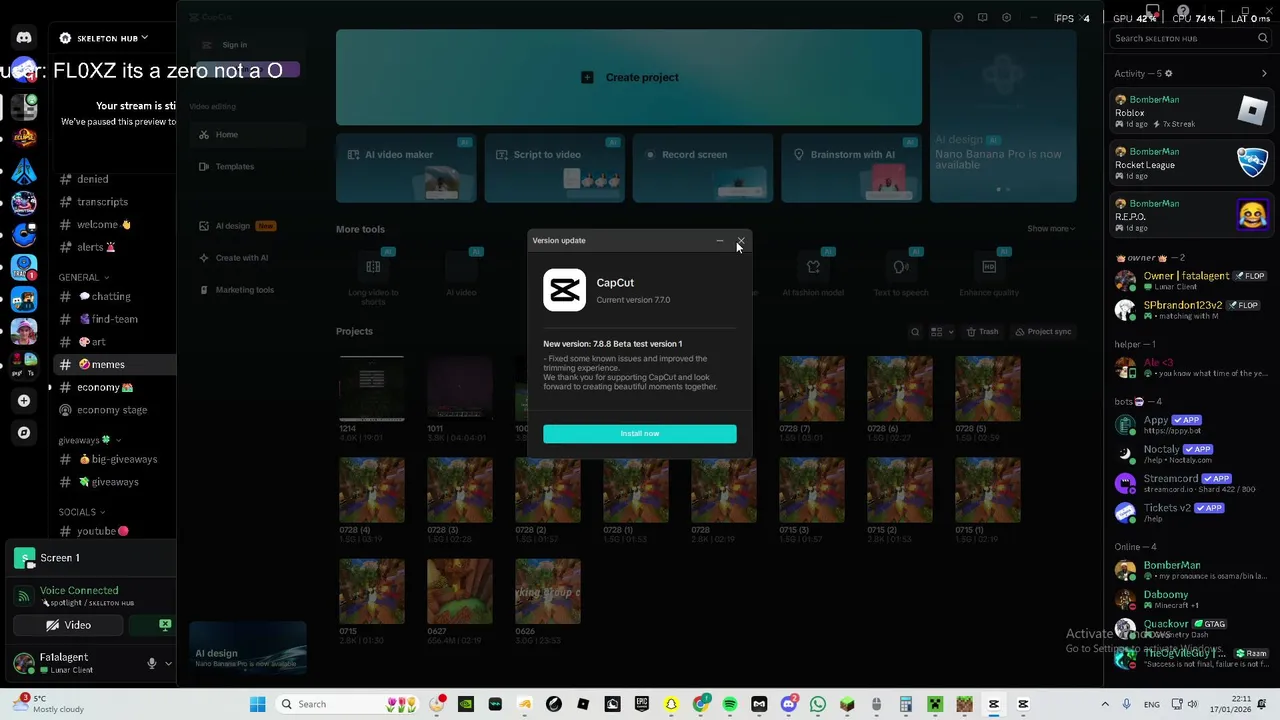1280x720 pixels.
Task: Open the denied channel
Action: [x=93, y=179]
